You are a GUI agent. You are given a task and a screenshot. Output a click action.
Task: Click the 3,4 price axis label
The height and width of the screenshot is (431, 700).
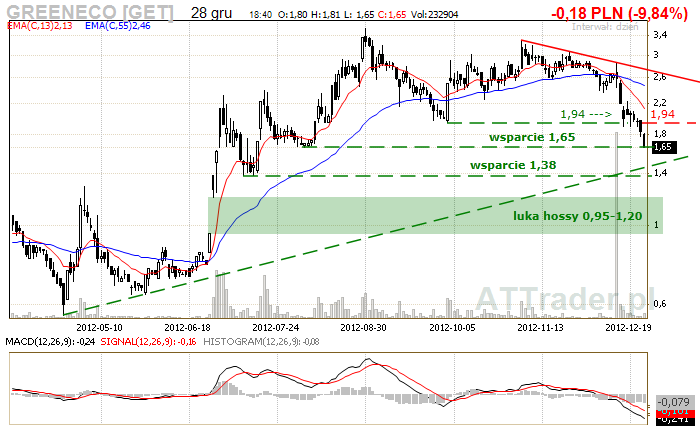660,35
